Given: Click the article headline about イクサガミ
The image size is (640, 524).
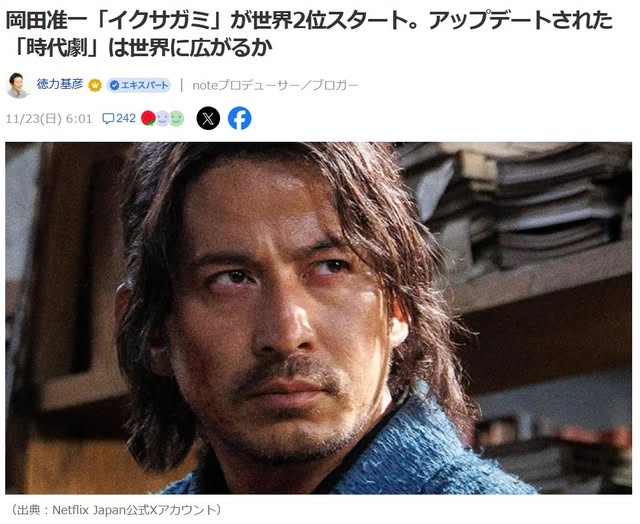Looking at the screenshot, I should [x=309, y=34].
